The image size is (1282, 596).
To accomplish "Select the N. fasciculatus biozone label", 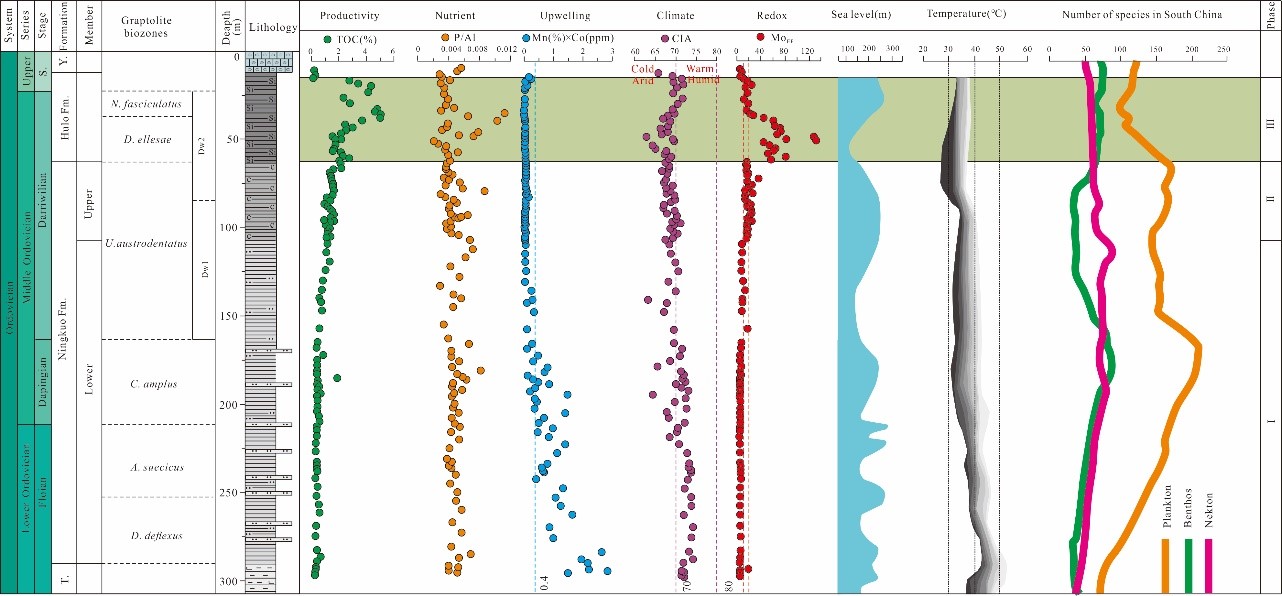I will [146, 104].
